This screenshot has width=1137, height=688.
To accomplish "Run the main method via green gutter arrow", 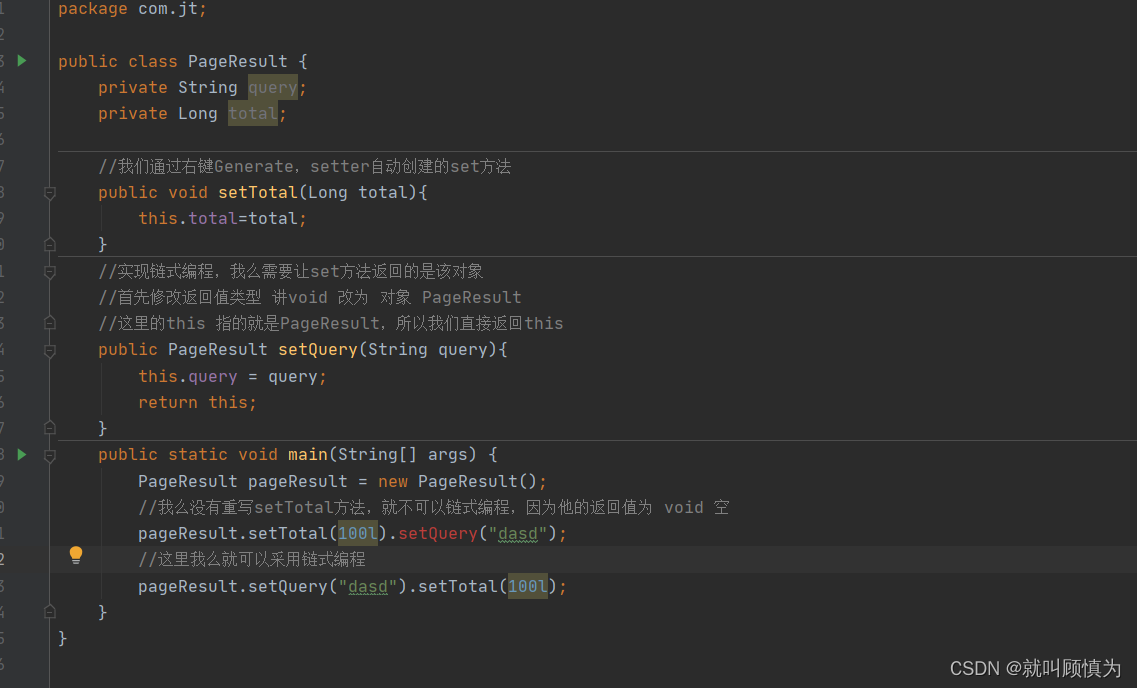I will 22,454.
